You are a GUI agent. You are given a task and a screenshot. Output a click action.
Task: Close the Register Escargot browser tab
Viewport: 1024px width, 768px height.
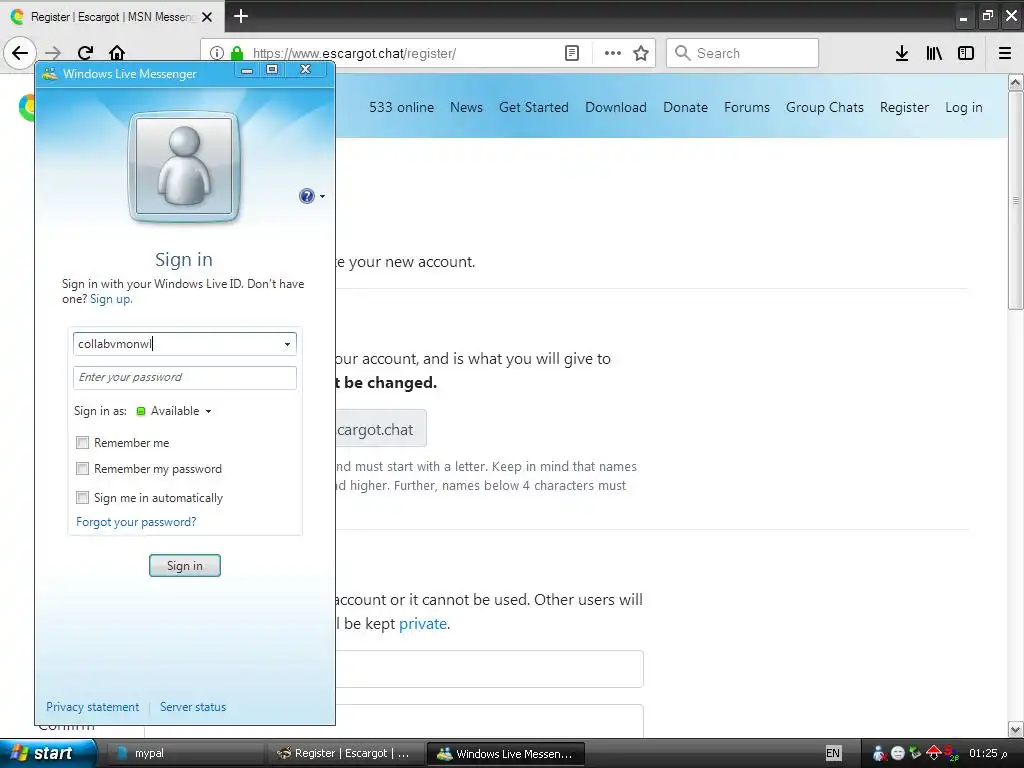click(x=207, y=17)
